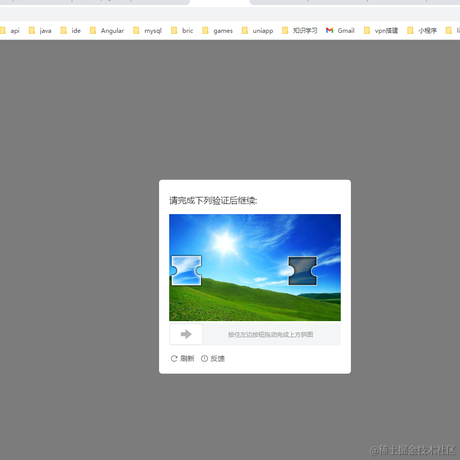Click the sun in captcha image
460x460 pixels.
pyautogui.click(x=225, y=242)
